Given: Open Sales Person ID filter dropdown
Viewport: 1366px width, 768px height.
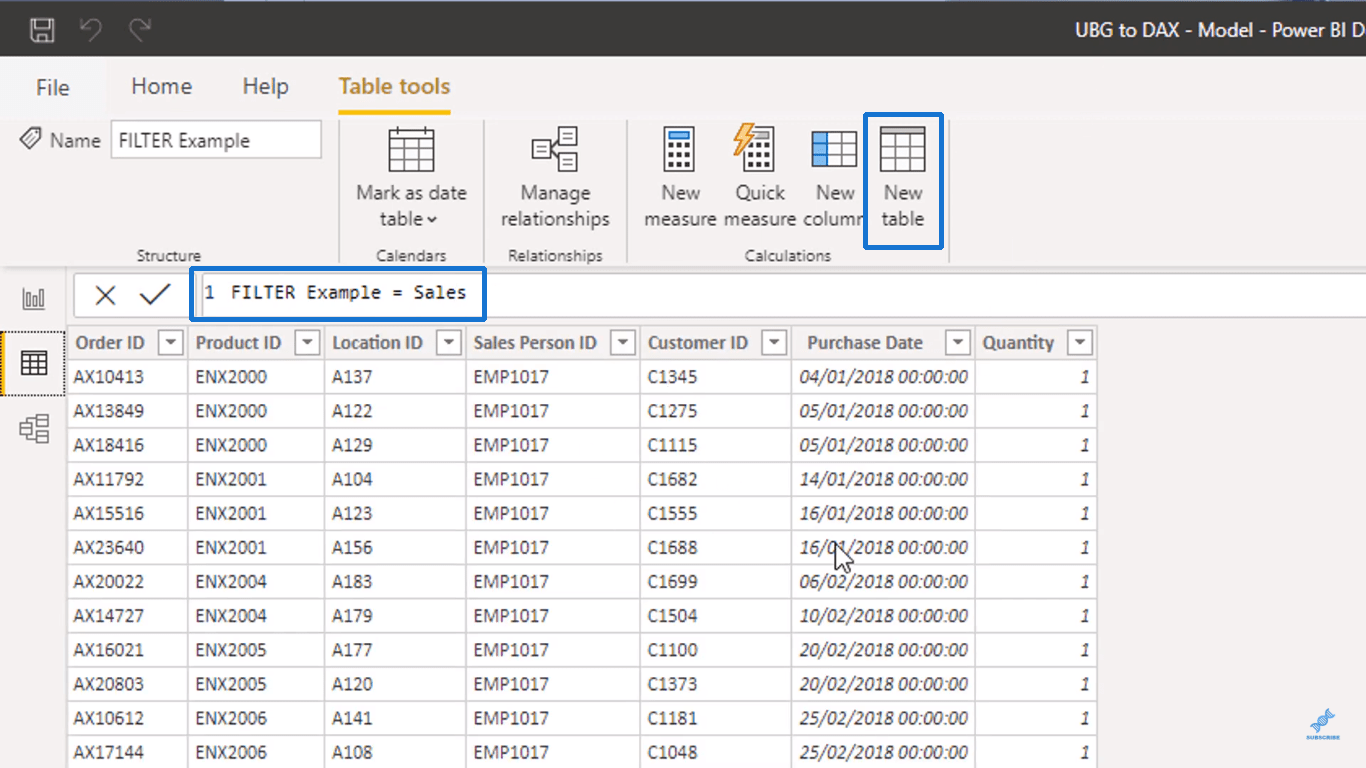Looking at the screenshot, I should (x=623, y=343).
